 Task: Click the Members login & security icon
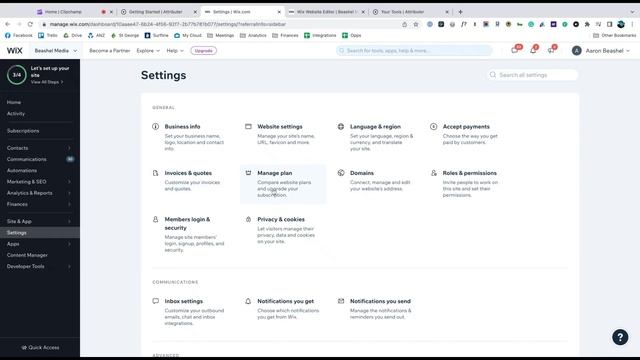click(156, 220)
